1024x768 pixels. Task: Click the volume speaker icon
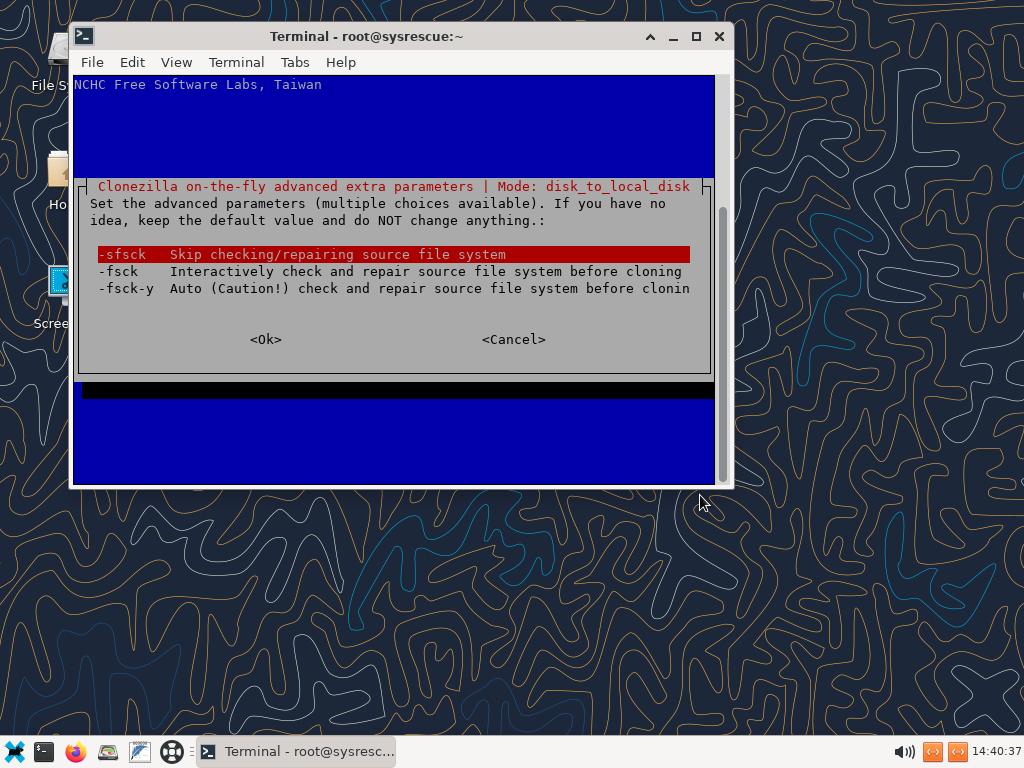coord(904,751)
